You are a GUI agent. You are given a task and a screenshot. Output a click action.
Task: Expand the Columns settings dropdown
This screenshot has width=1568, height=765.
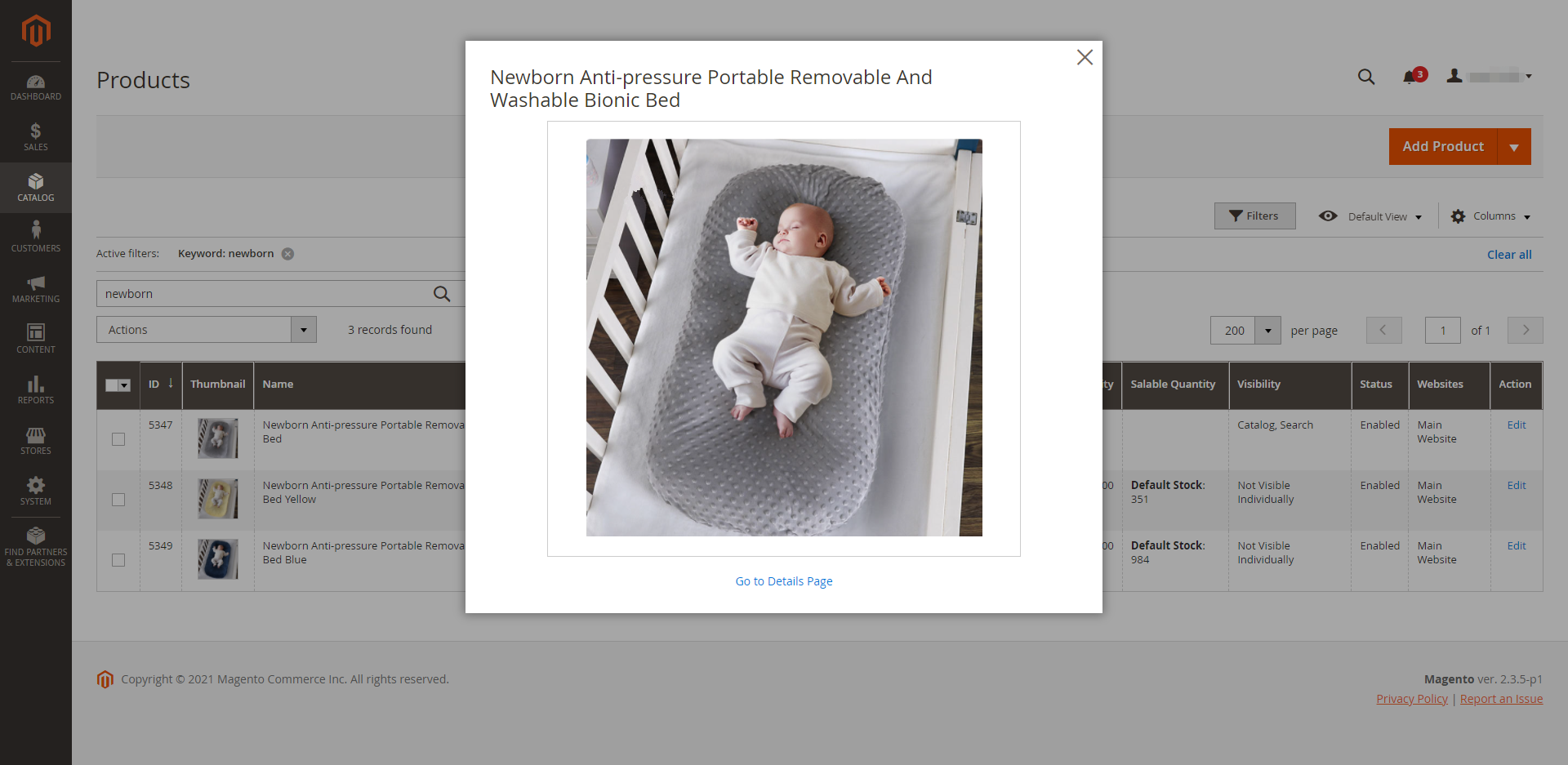point(1490,216)
